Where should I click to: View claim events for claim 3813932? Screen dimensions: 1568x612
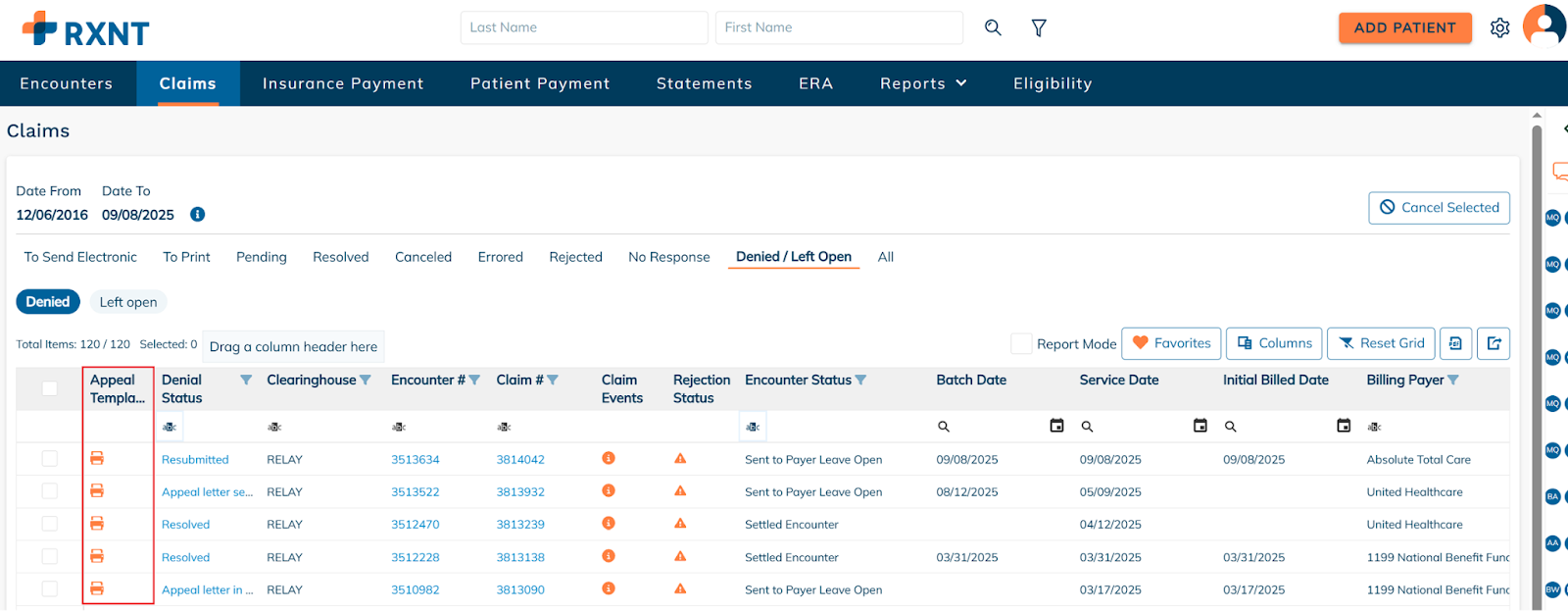coord(609,491)
